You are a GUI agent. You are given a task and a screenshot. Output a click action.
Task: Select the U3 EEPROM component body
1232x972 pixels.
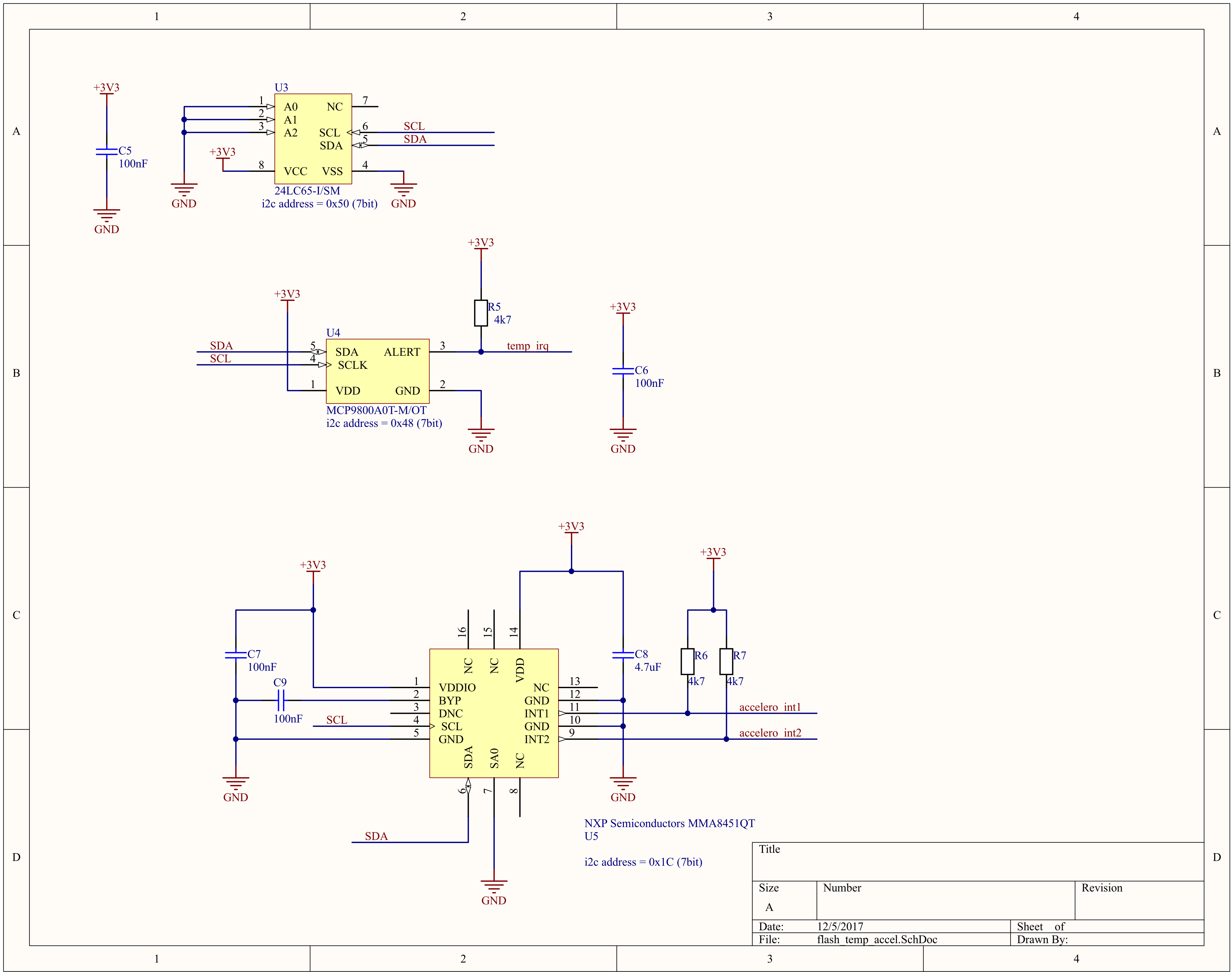(x=313, y=139)
